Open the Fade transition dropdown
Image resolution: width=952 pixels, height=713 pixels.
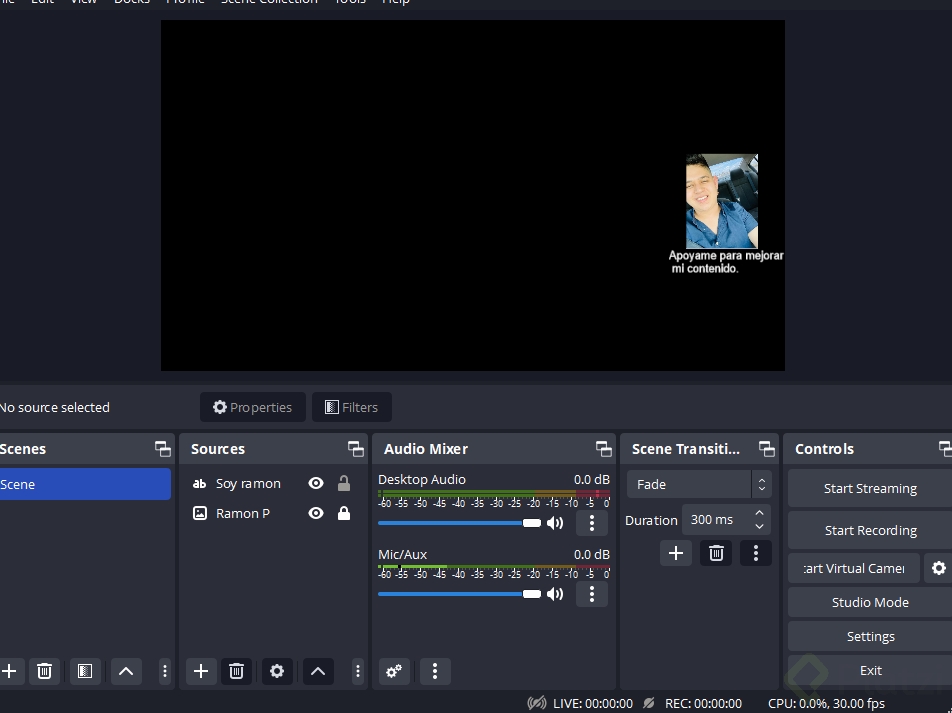point(698,484)
